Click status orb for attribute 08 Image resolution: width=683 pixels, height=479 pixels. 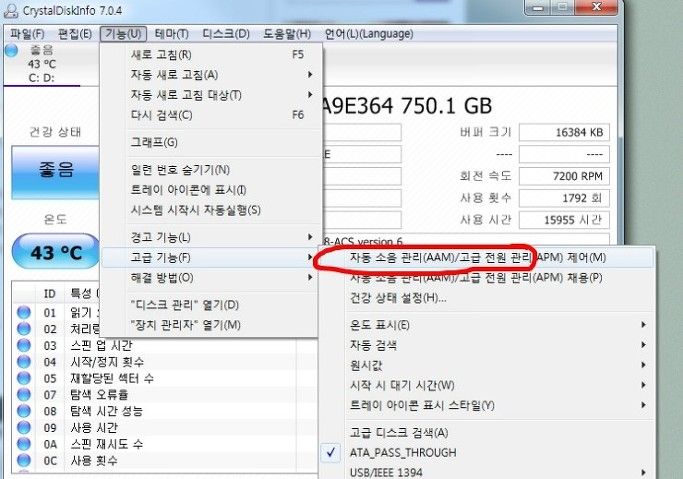(24, 411)
